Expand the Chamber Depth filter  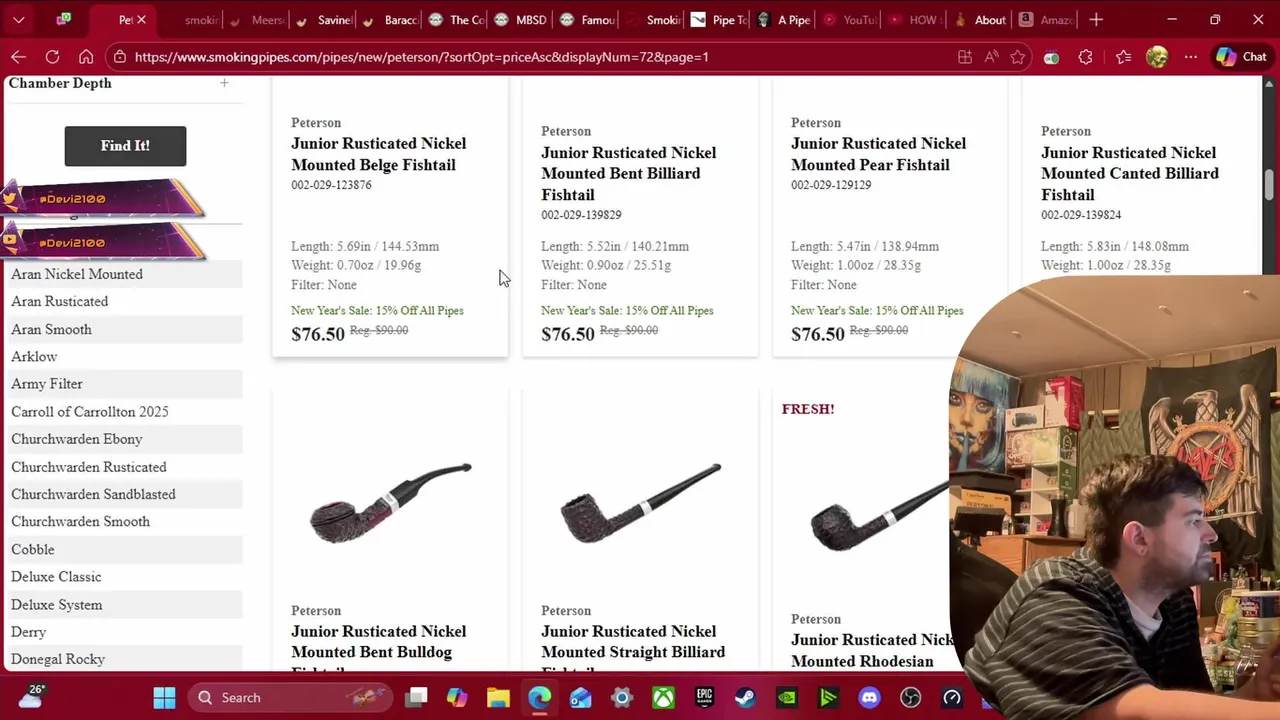[224, 83]
